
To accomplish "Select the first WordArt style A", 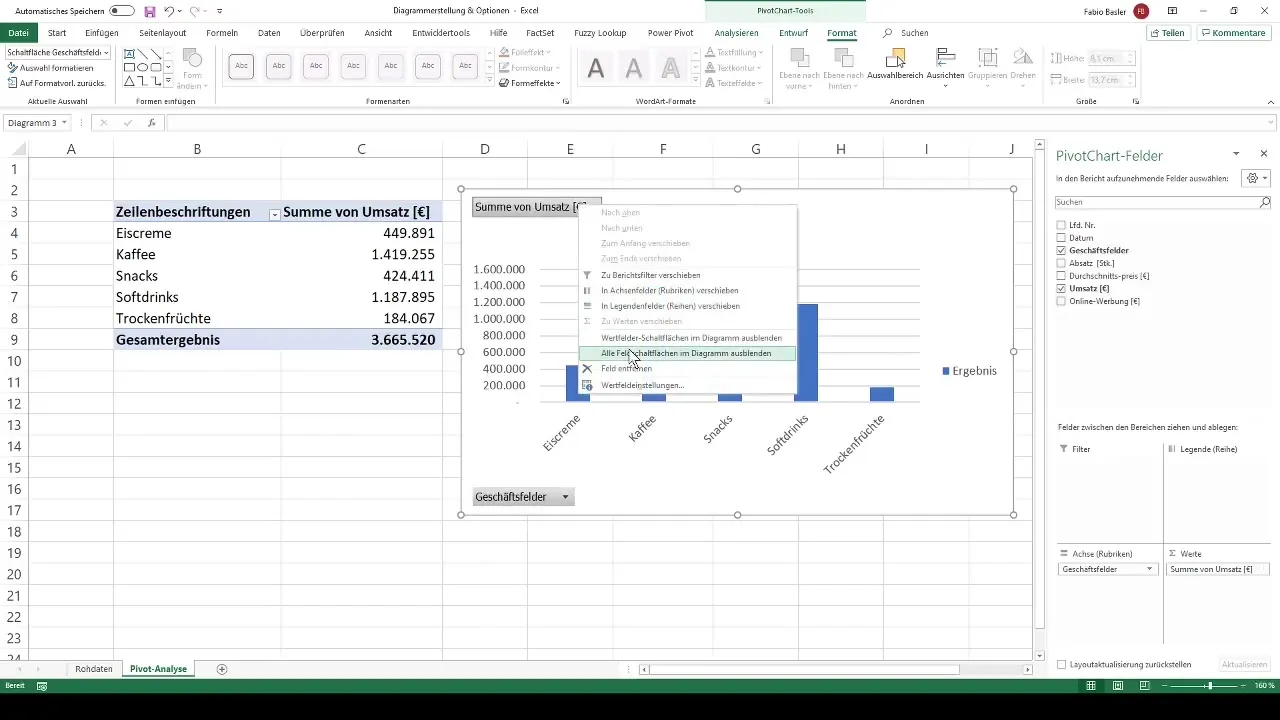I will click(596, 68).
